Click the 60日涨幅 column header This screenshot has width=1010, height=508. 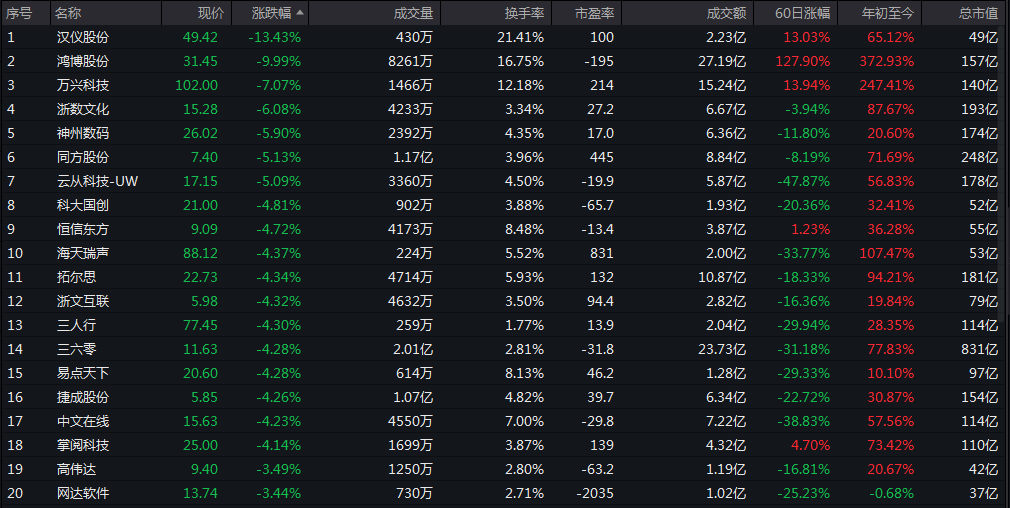point(796,13)
